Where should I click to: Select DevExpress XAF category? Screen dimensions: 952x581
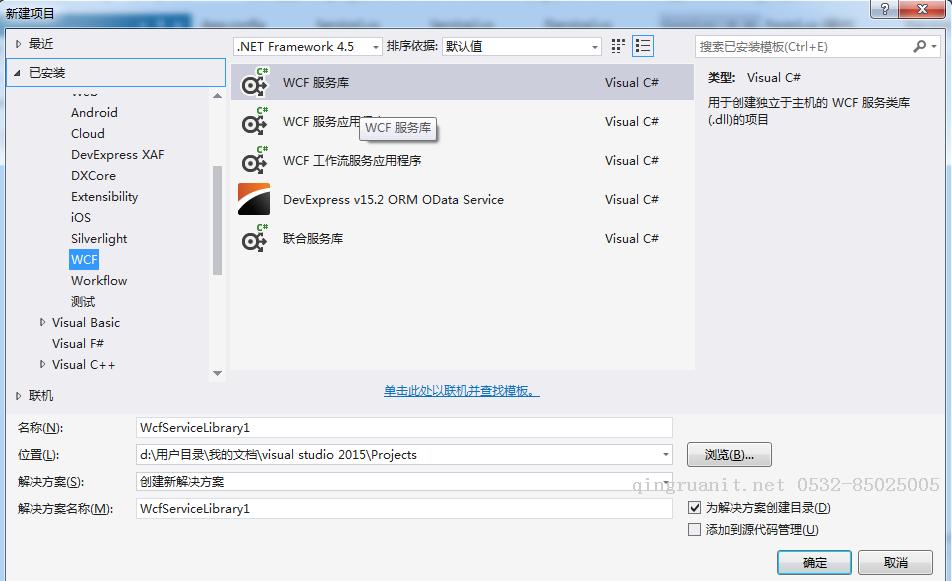pyautogui.click(x=117, y=154)
